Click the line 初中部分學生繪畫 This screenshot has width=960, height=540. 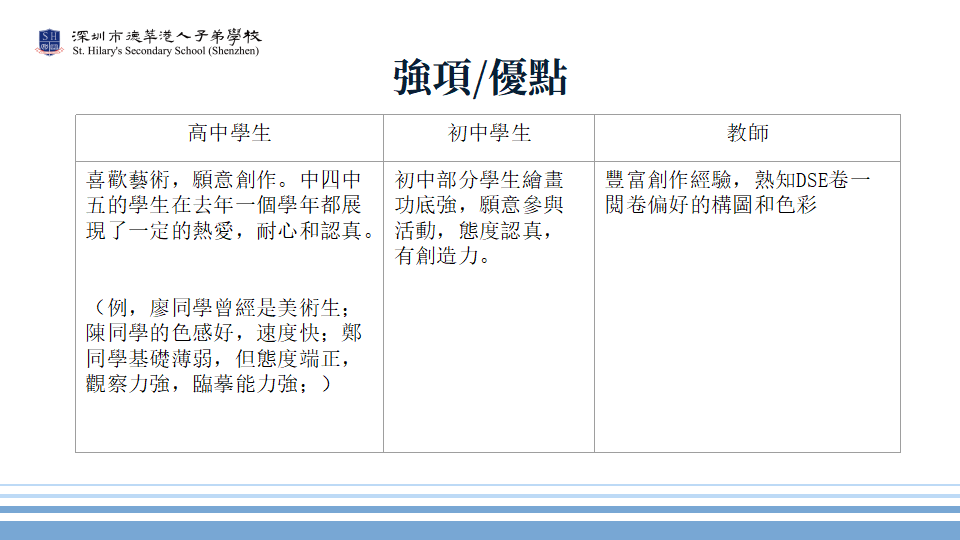tap(479, 181)
